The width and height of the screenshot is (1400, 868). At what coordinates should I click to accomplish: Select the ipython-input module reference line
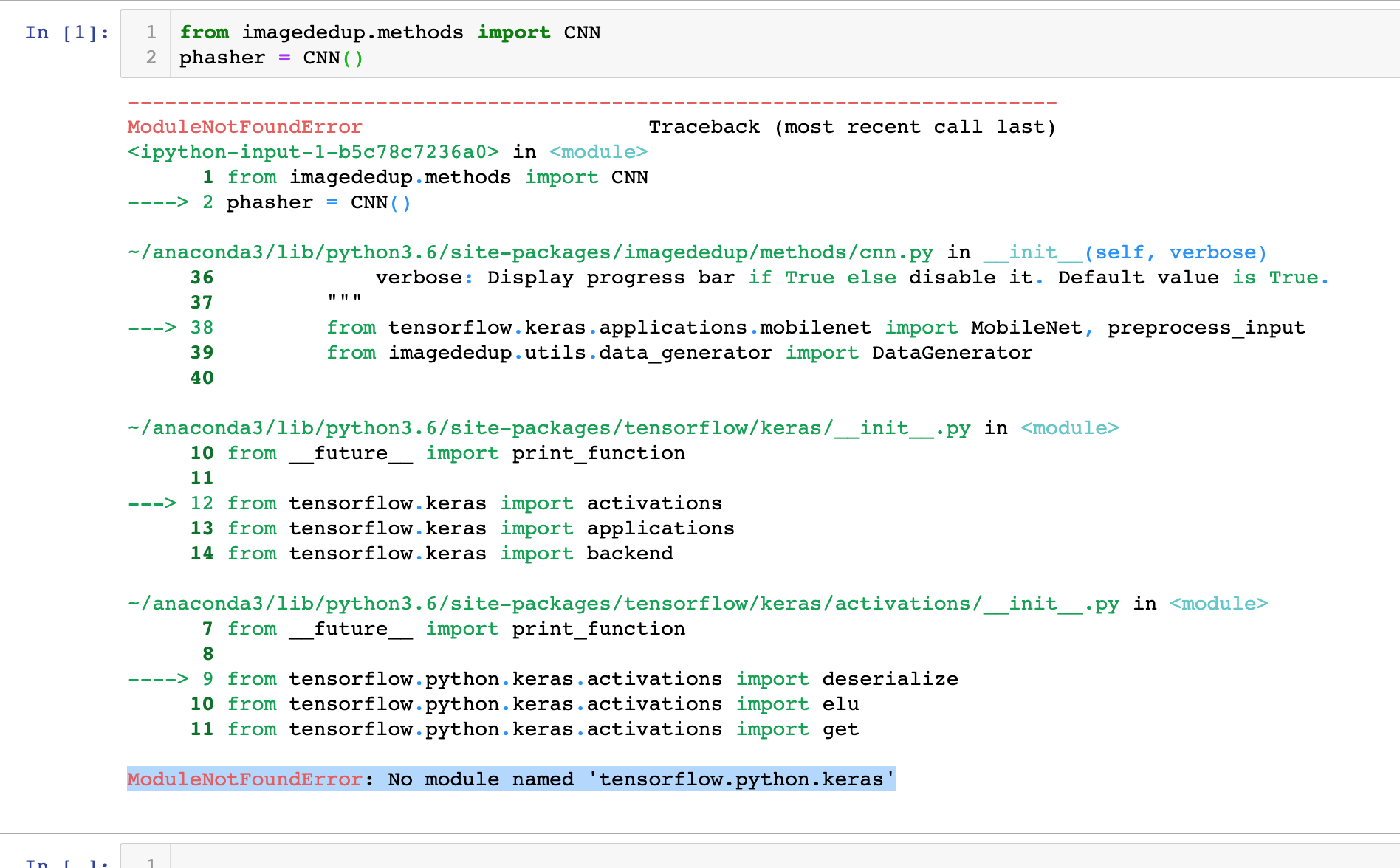coord(387,151)
